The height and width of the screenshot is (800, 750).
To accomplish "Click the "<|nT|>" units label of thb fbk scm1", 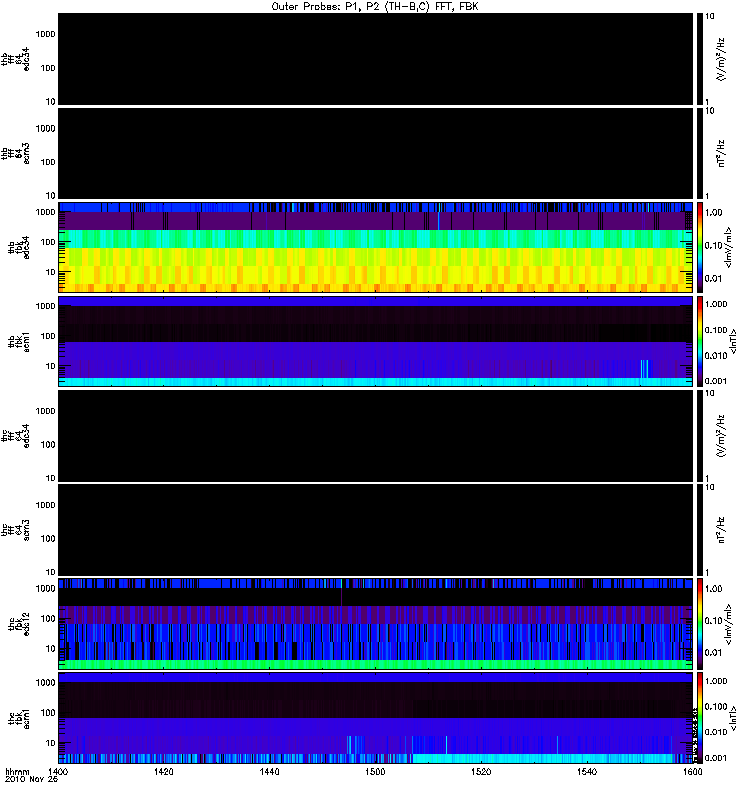I will [x=733, y=341].
